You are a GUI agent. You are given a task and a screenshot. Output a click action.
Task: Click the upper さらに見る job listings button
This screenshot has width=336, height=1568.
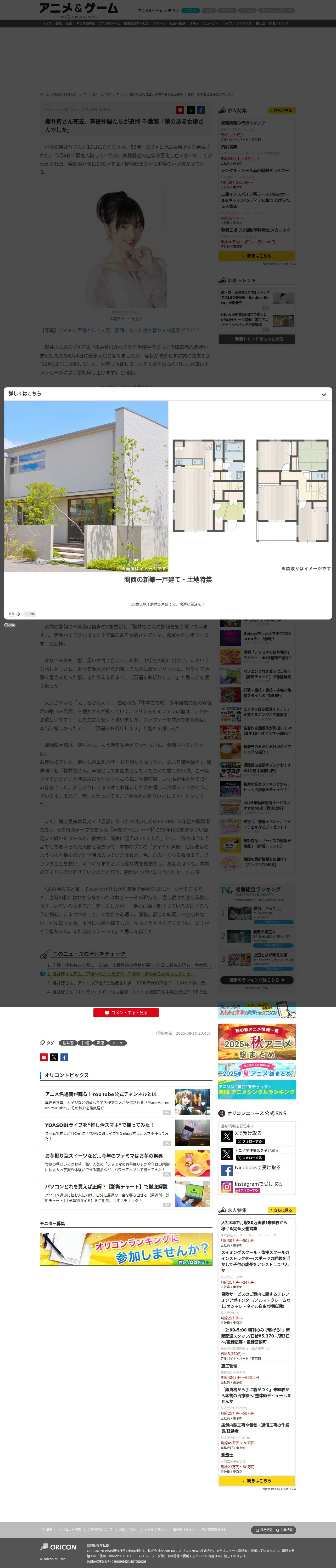click(x=282, y=111)
